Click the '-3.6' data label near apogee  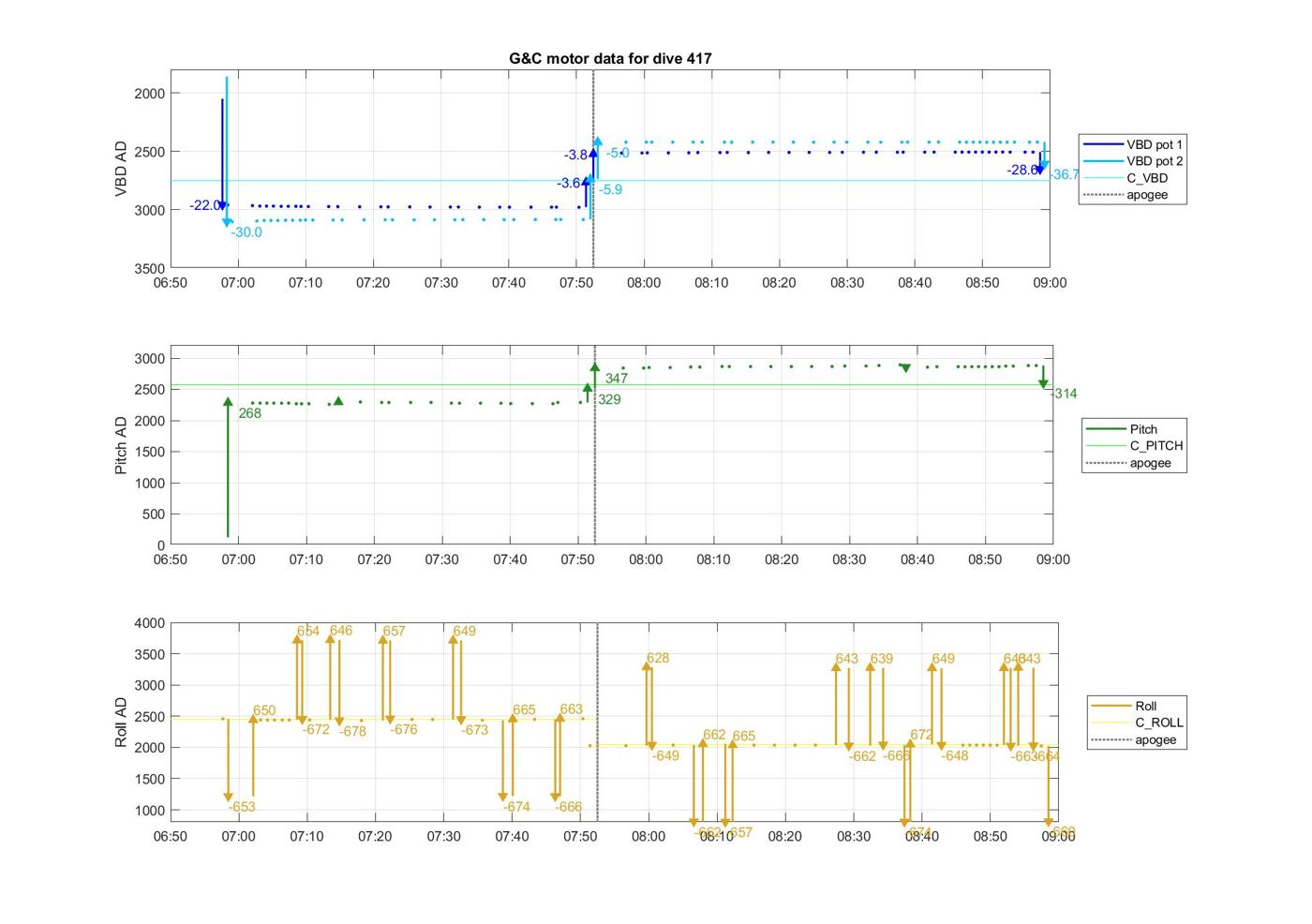[x=569, y=184]
